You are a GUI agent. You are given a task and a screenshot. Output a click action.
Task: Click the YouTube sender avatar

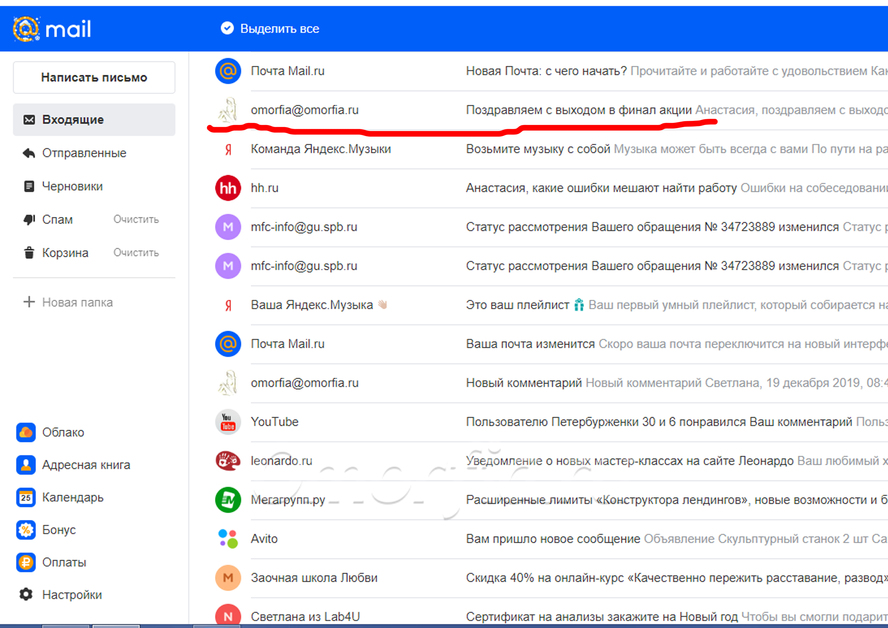(x=228, y=422)
